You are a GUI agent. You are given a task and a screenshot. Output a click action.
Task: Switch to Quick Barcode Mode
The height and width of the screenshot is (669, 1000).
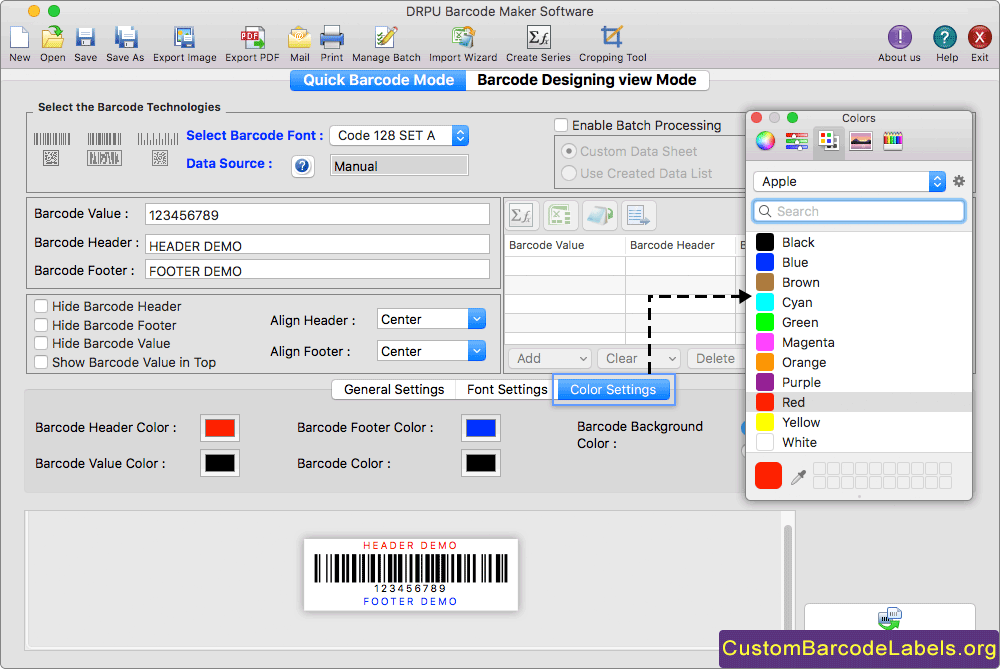click(378, 80)
